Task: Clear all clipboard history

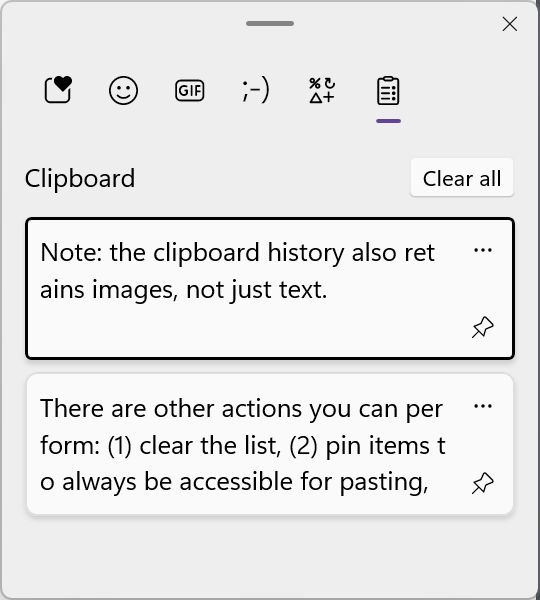Action: pos(462,178)
